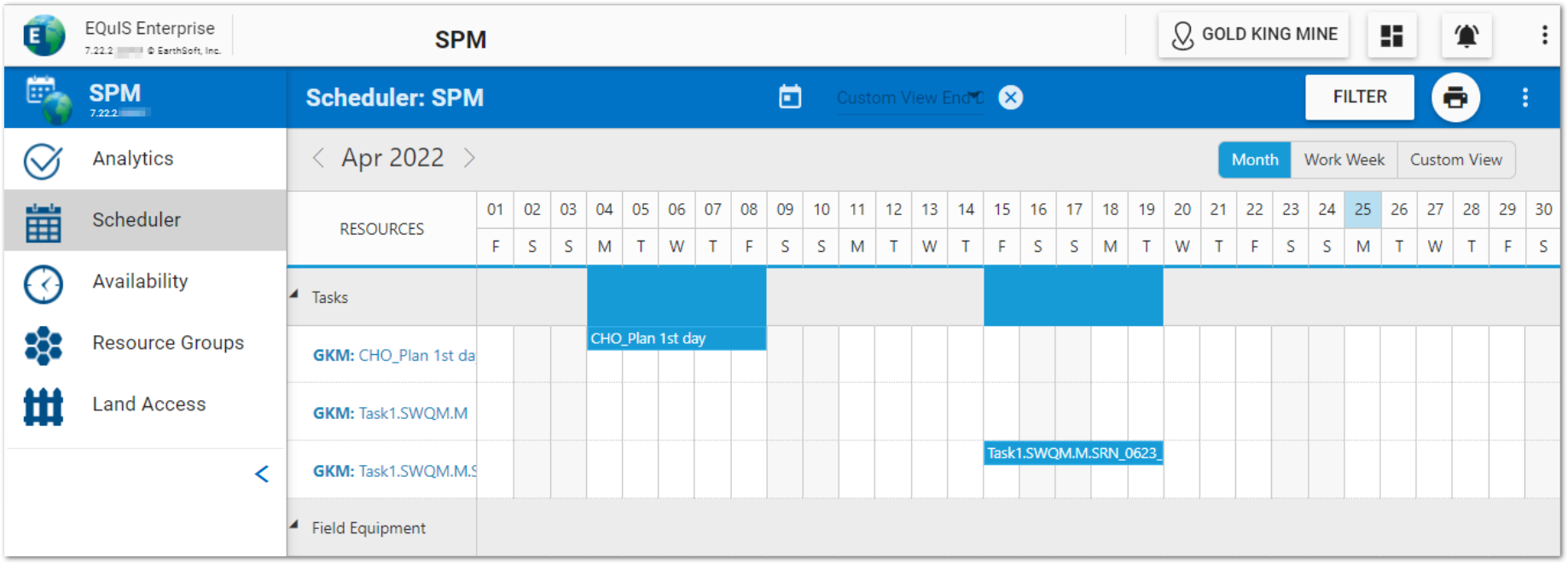Open the GOLD KING MINE facility selector
Image resolution: width=1568 pixels, height=564 pixels.
tap(1253, 34)
